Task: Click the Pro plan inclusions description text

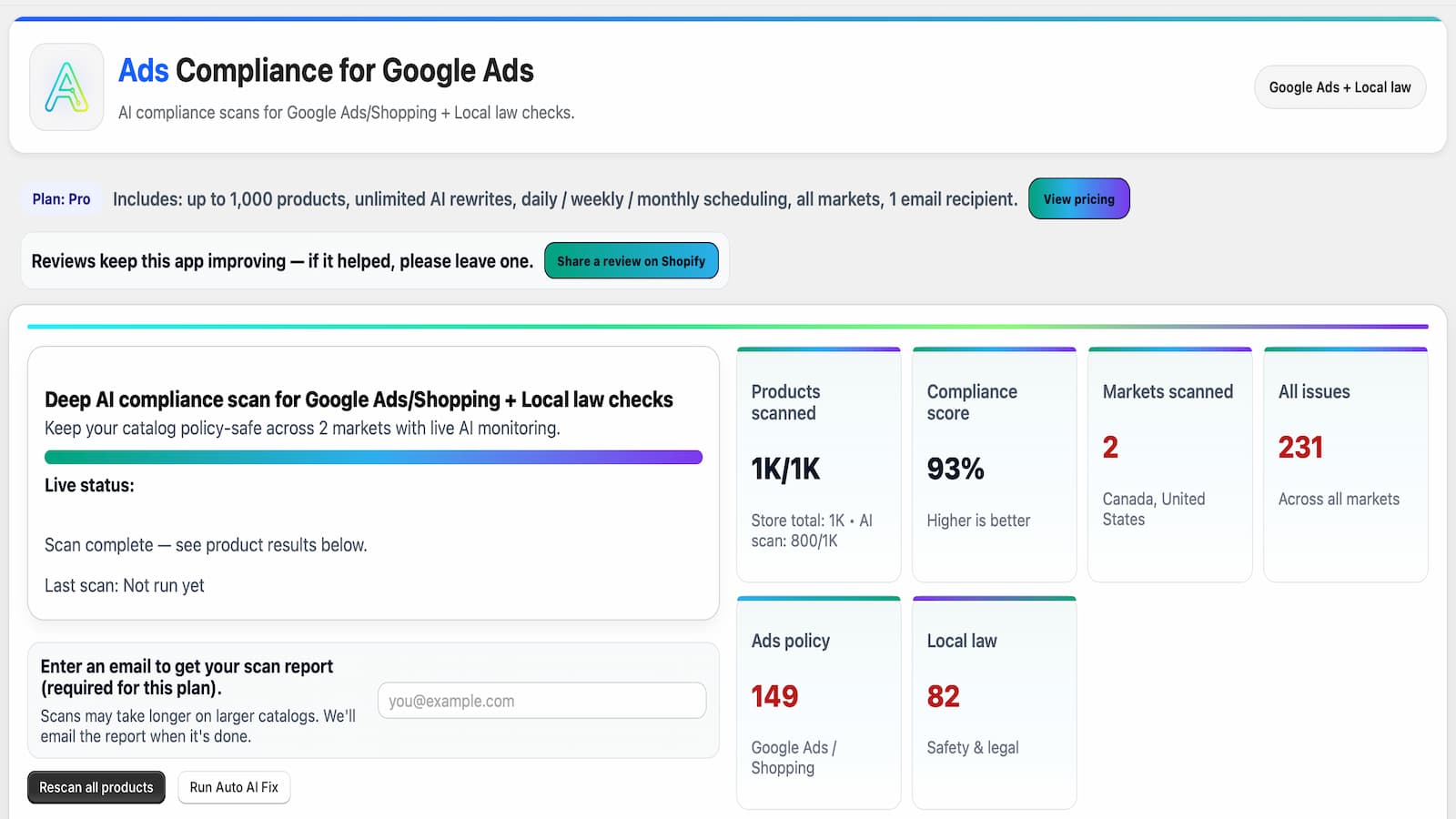Action: click(x=564, y=199)
